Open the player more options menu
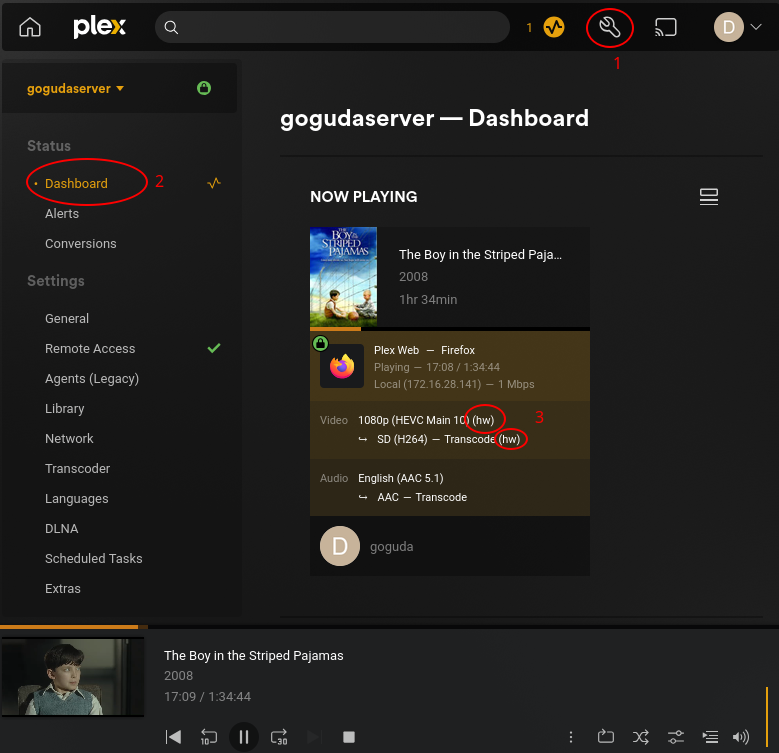The width and height of the screenshot is (779, 753). (571, 737)
